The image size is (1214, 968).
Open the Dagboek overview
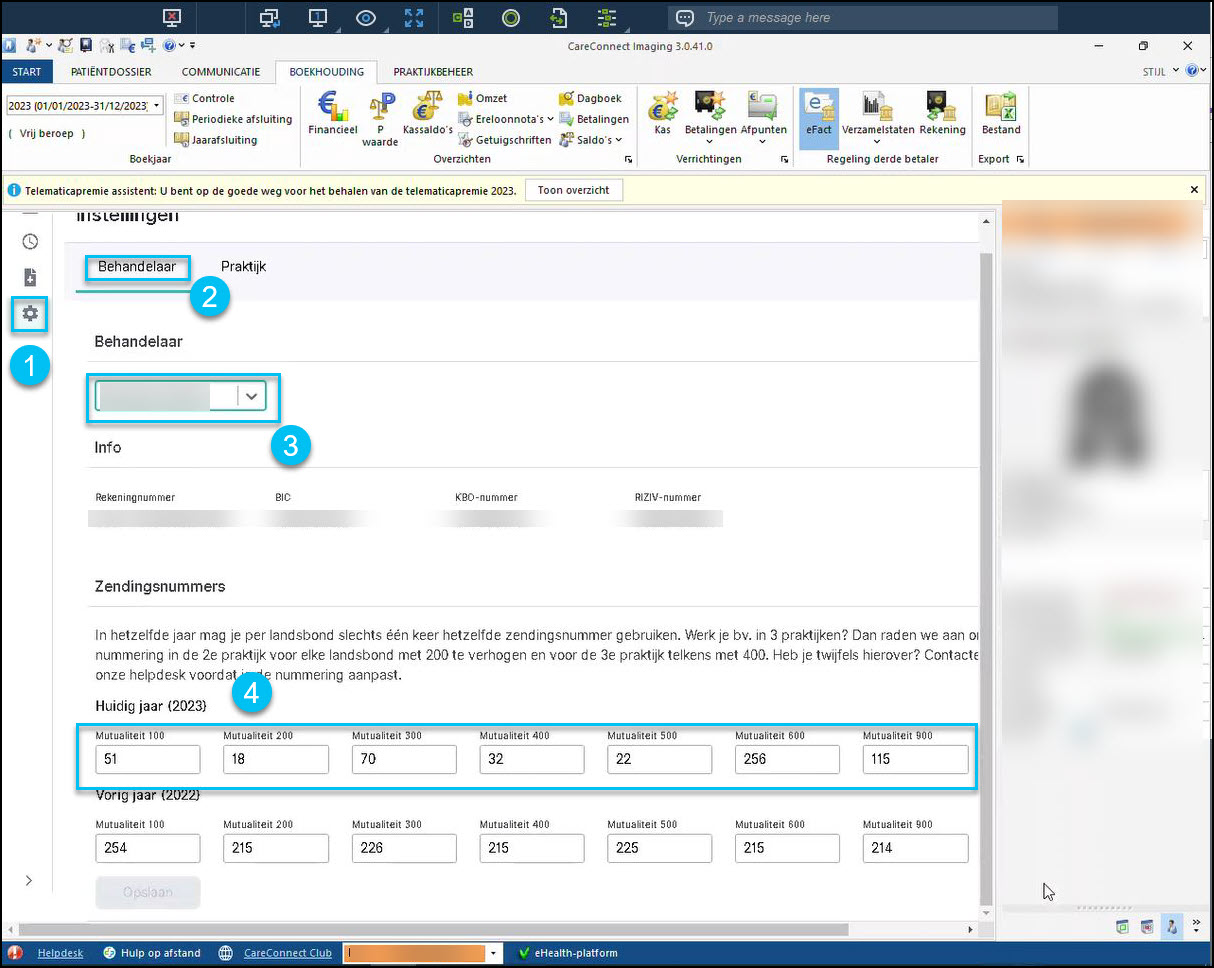590,98
